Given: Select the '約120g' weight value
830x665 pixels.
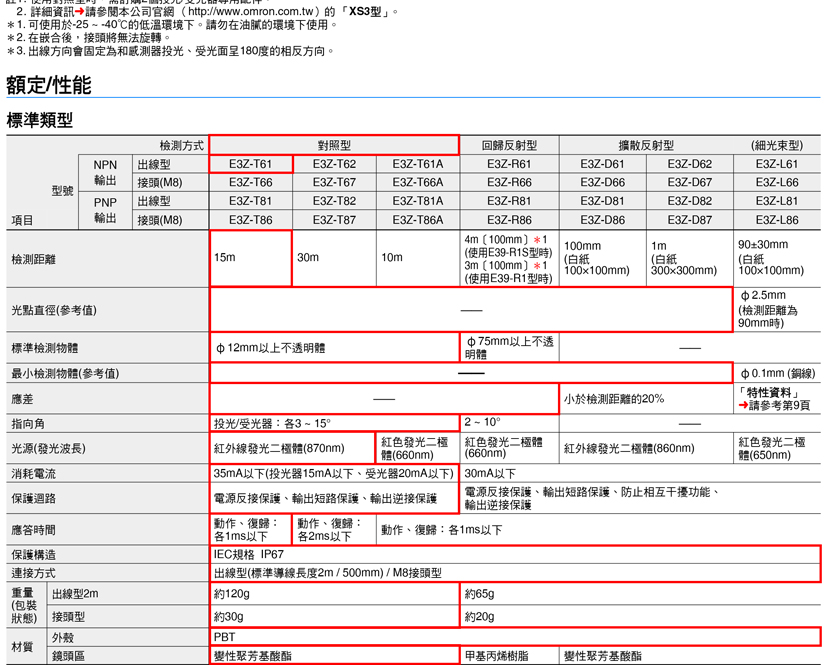Looking at the screenshot, I should click(x=231, y=594).
